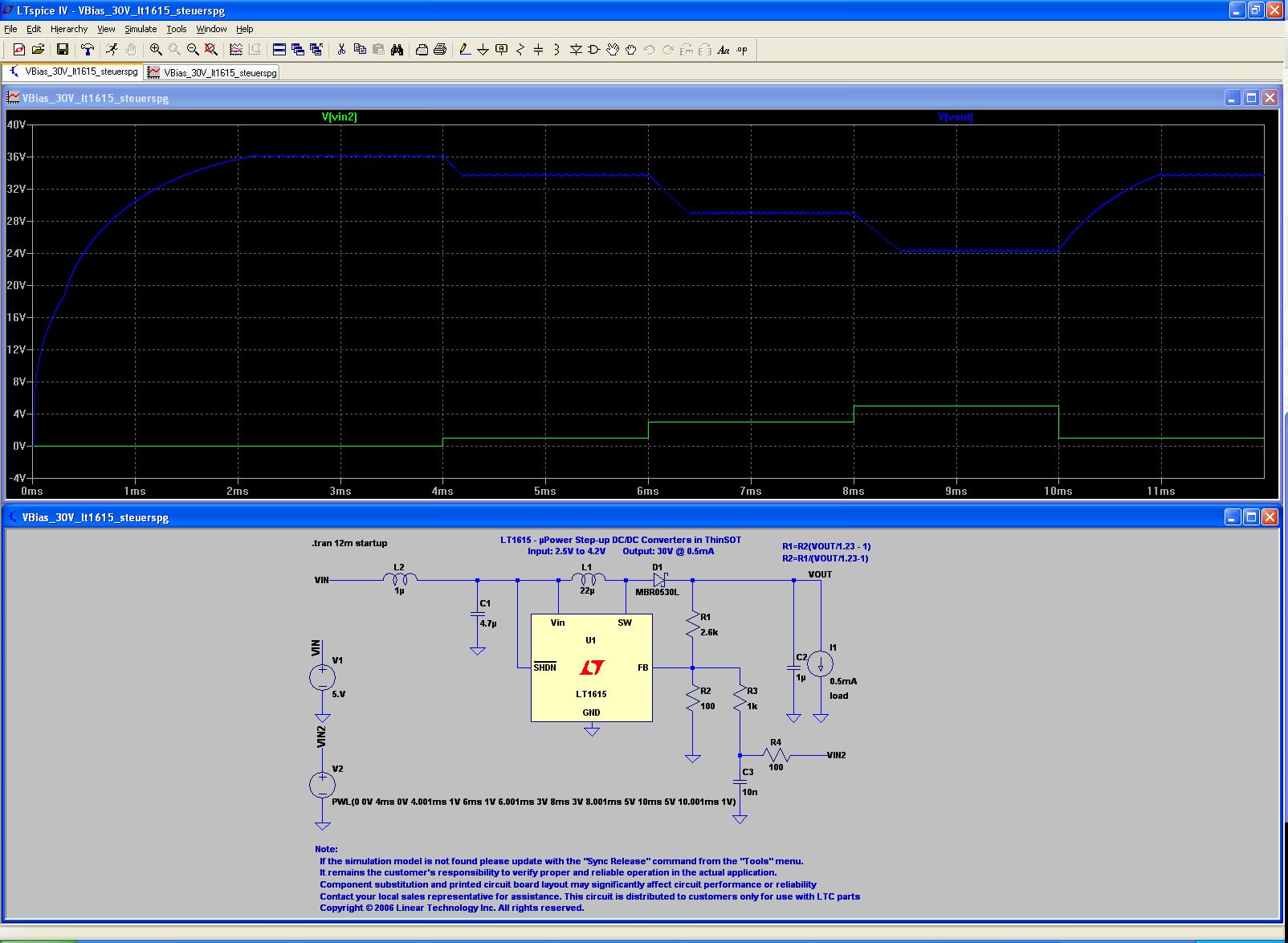This screenshot has width=1288, height=943.
Task: Switch to the schematic tab VBias_30V_lt1615_steuerspg
Action: click(73, 71)
